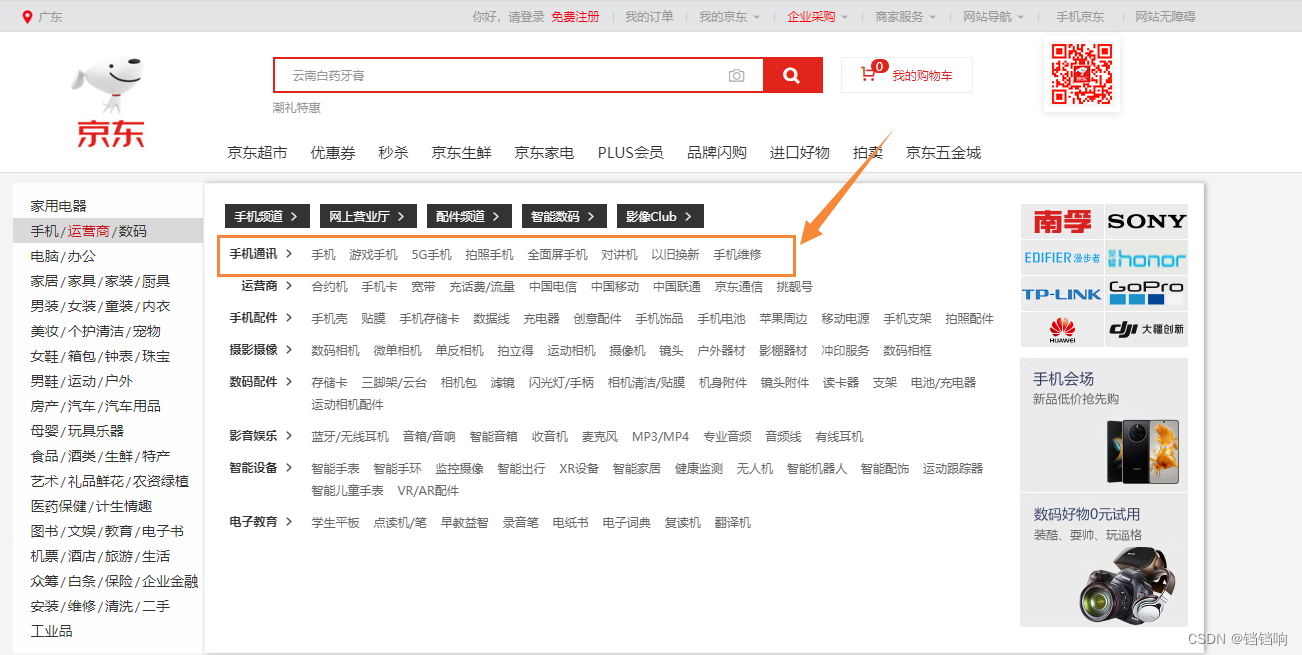Click the 手机通讯 category arrow

(289, 254)
